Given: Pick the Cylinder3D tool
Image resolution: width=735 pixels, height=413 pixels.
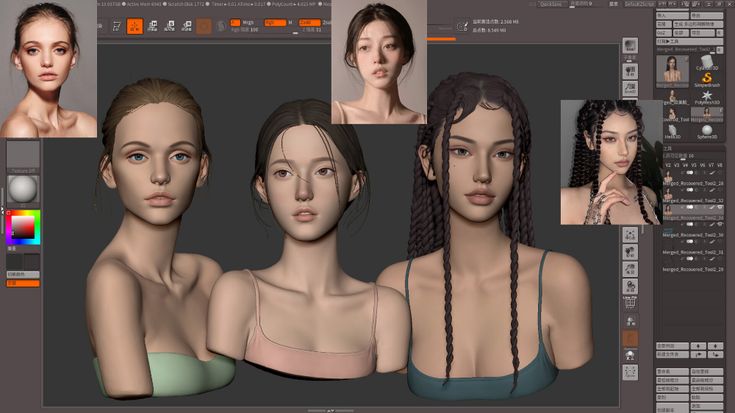Looking at the screenshot, I should click(706, 63).
